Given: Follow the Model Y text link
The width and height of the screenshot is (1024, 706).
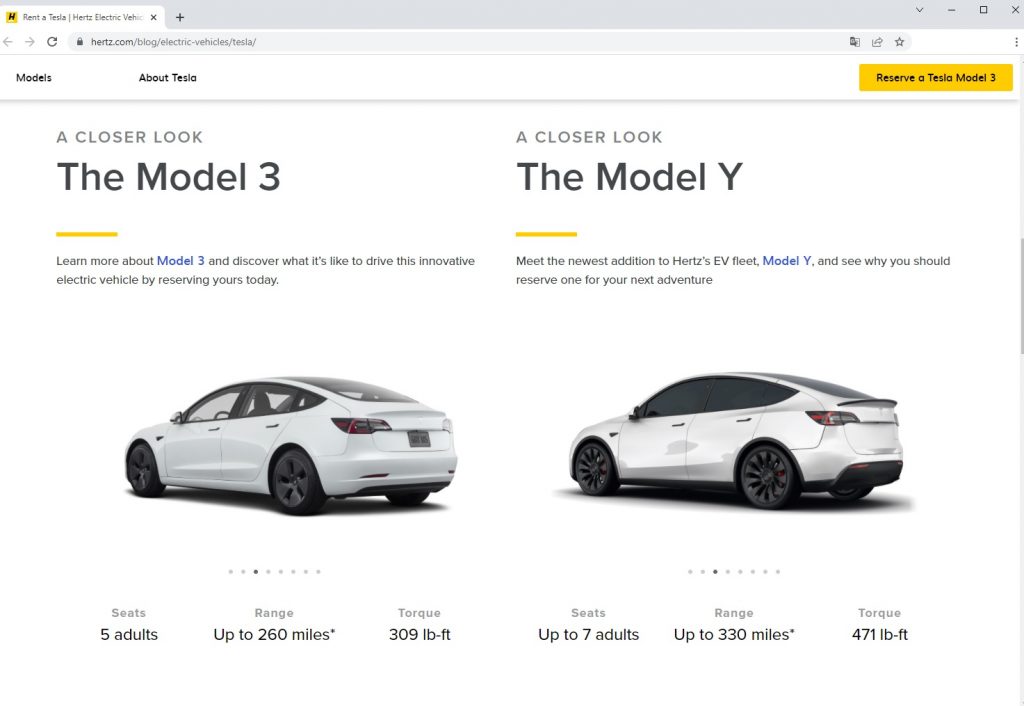Looking at the screenshot, I should (787, 261).
